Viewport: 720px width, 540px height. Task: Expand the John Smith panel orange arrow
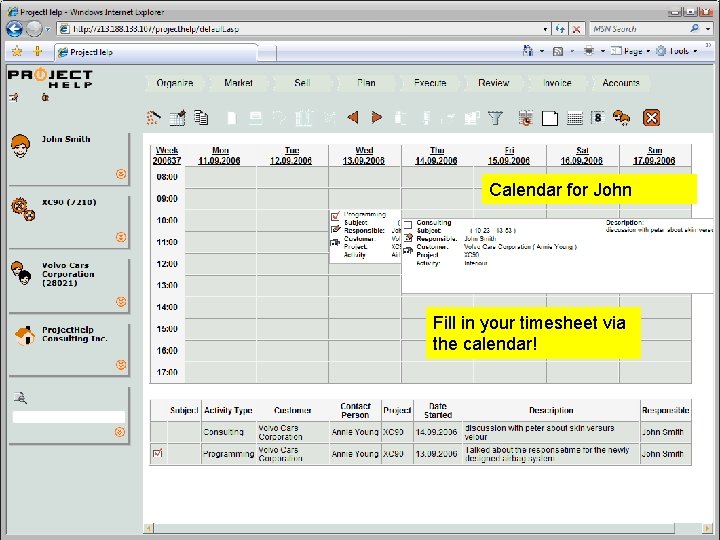(121, 174)
